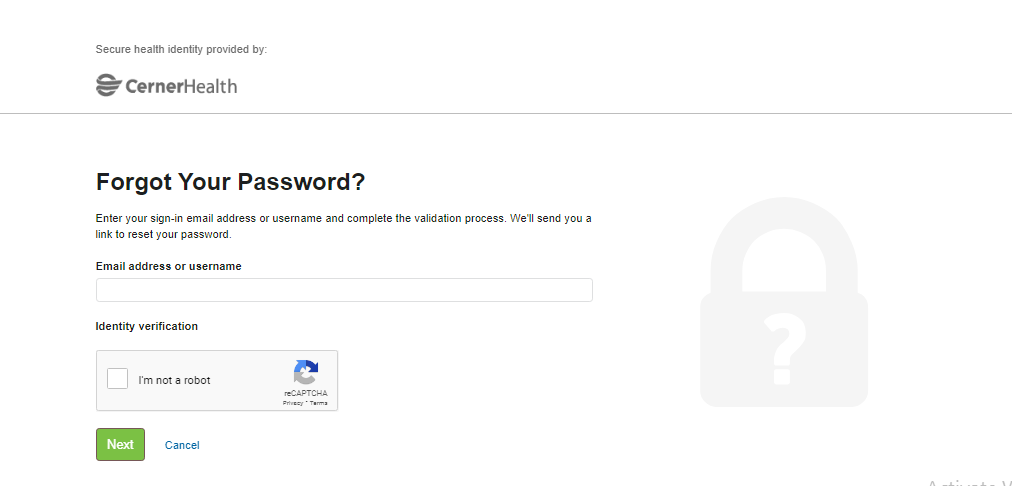
Task: Click the question mark inside the padlock
Action: pos(784,349)
